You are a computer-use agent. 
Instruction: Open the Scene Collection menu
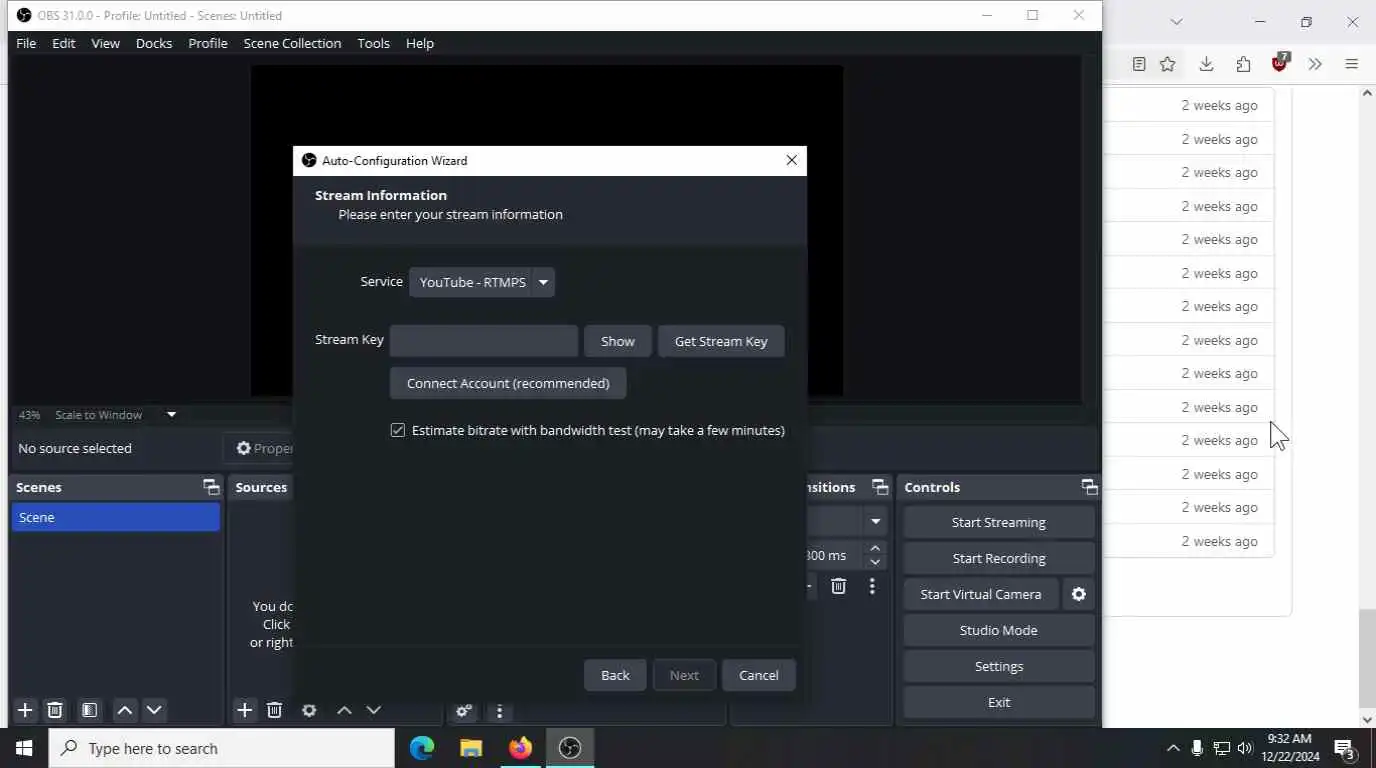292,43
